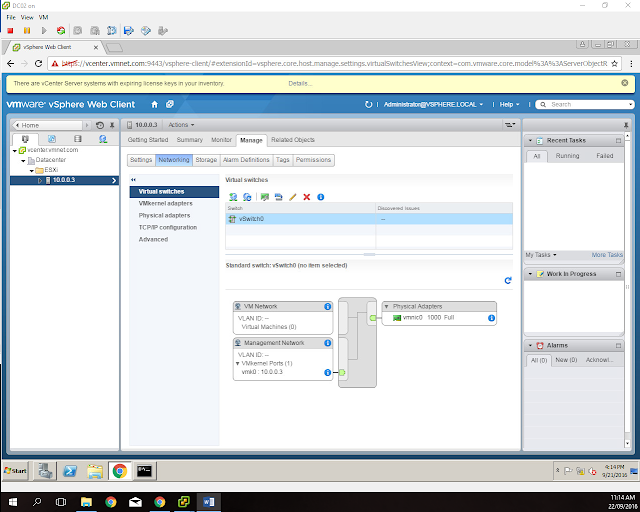Click the bookmark star in address bar
The height and width of the screenshot is (512, 640).
pos(614,64)
